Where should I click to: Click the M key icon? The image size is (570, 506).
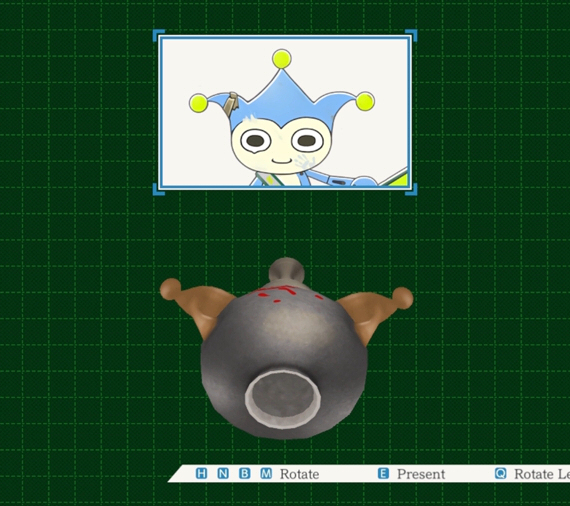(x=266, y=474)
